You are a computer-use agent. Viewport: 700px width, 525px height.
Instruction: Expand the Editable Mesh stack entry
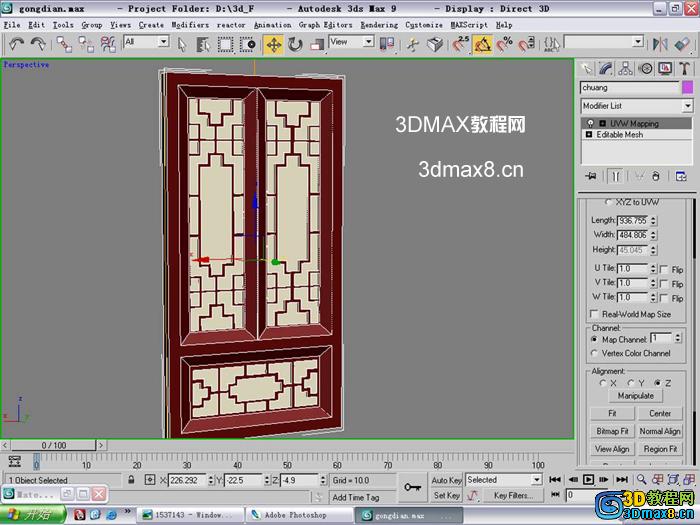point(588,134)
